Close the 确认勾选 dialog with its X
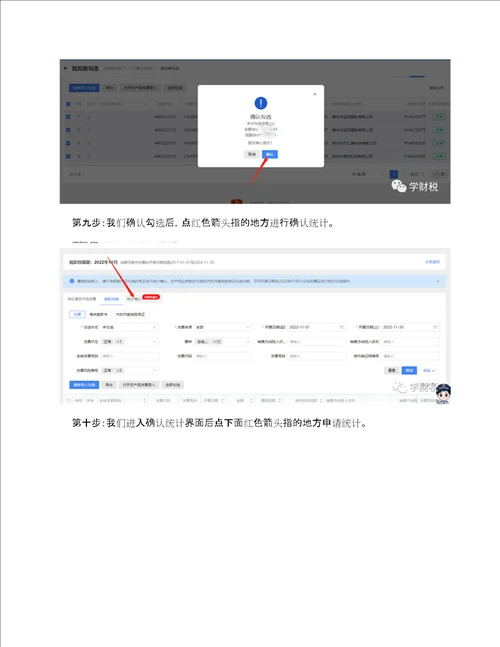 (x=315, y=94)
